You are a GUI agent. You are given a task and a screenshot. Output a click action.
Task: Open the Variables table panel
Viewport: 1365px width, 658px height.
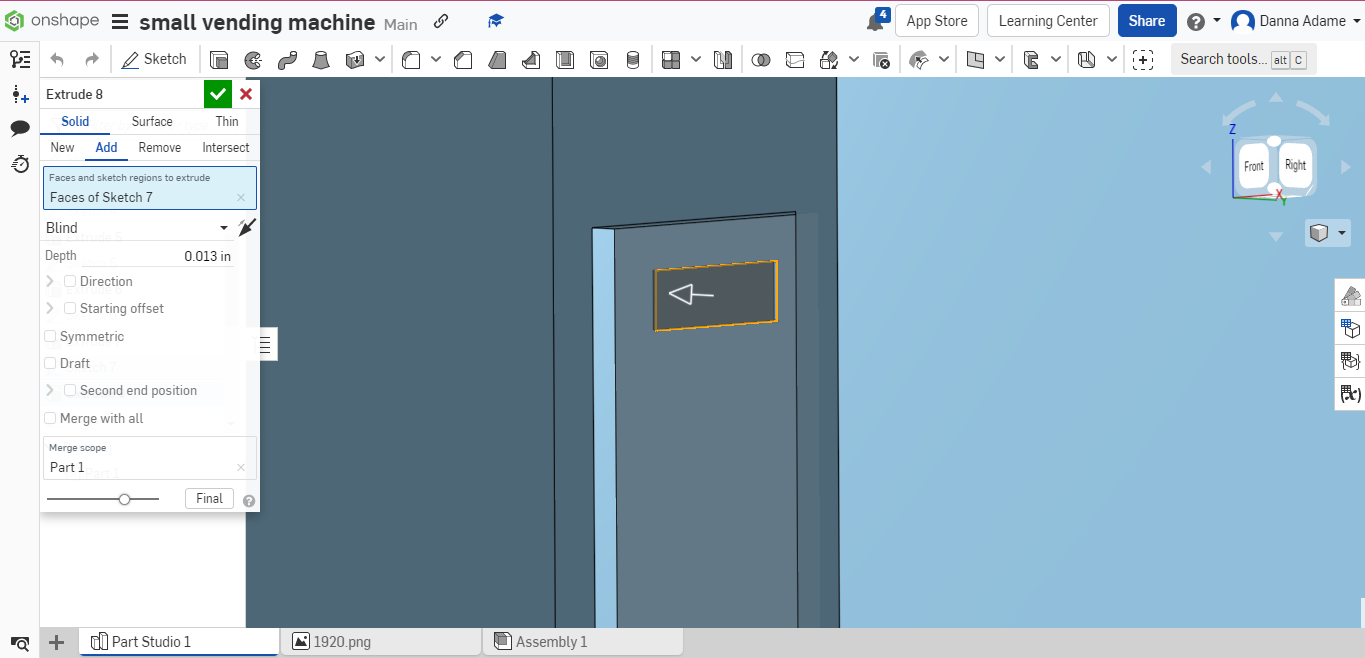point(1350,393)
